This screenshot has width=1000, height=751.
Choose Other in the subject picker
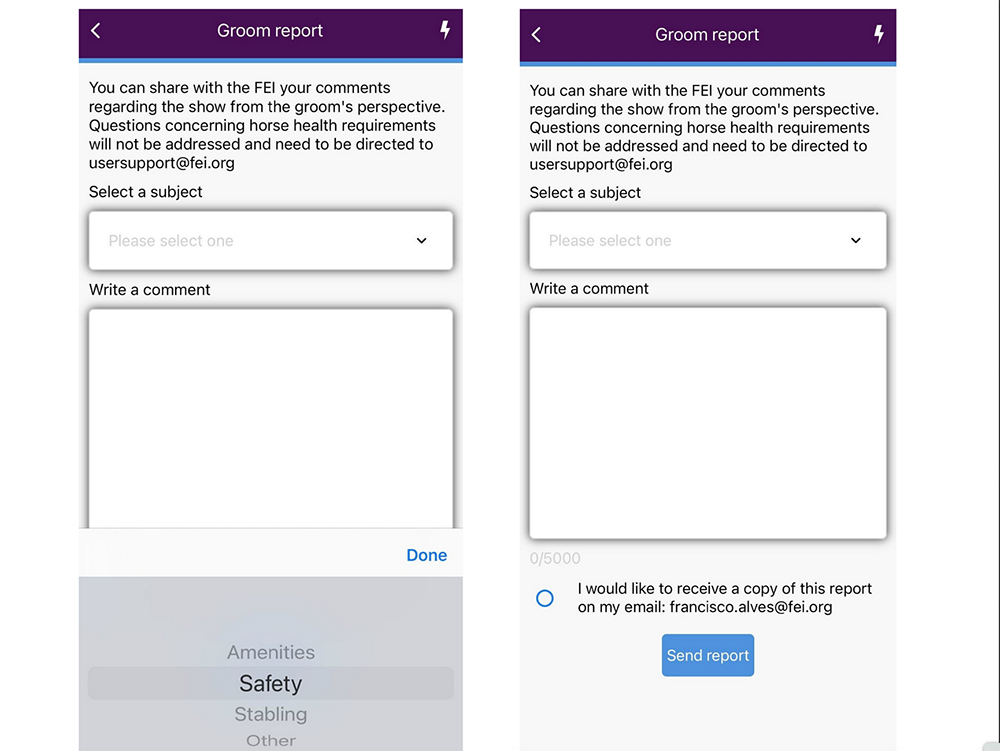pos(271,740)
